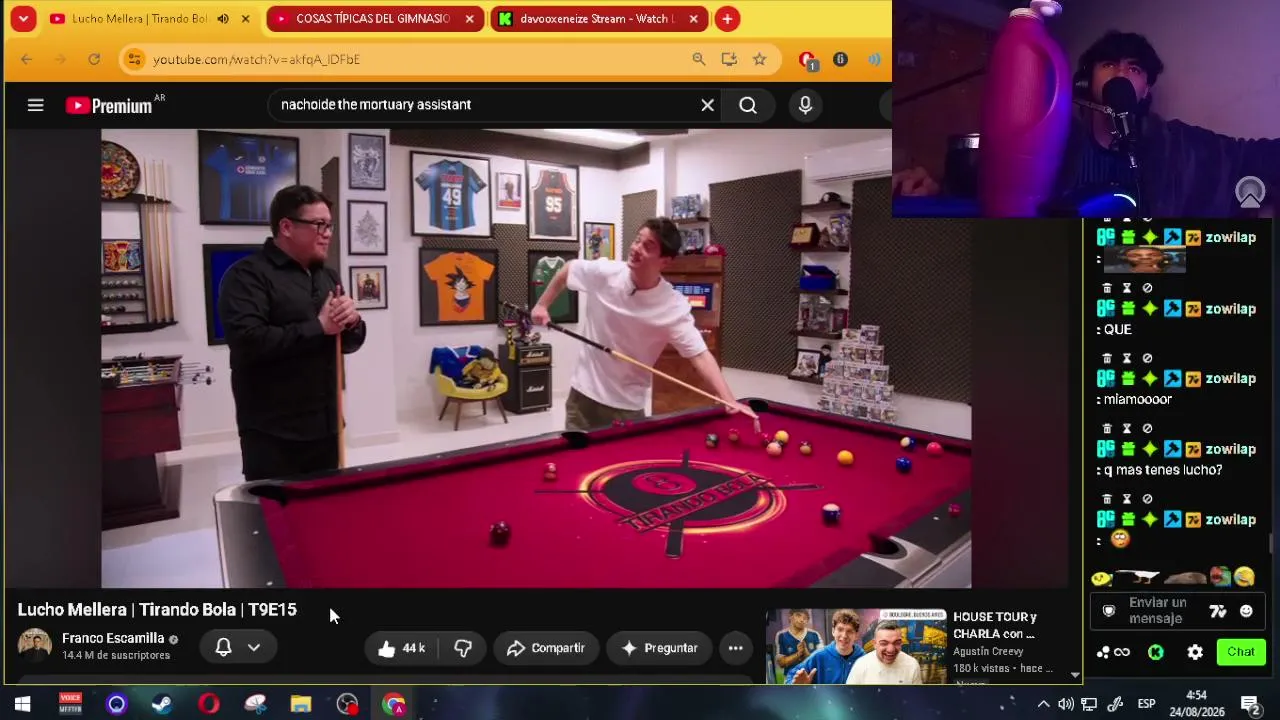This screenshot has width=1280, height=720.
Task: Open the HOUSE TOUR y CHARLA title
Action: coord(995,625)
